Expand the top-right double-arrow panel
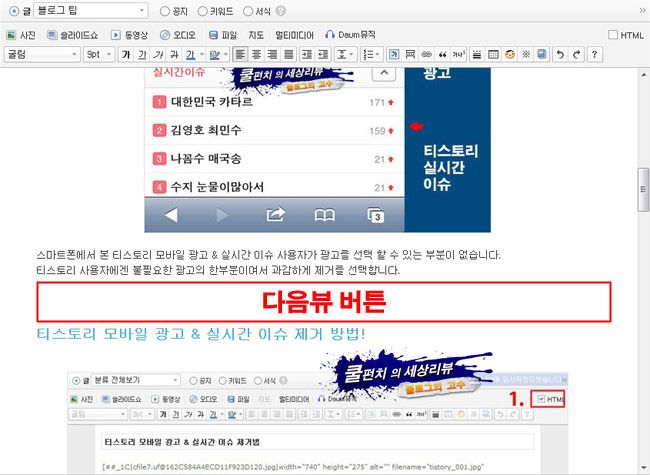This screenshot has height=475, width=650. 643,10
